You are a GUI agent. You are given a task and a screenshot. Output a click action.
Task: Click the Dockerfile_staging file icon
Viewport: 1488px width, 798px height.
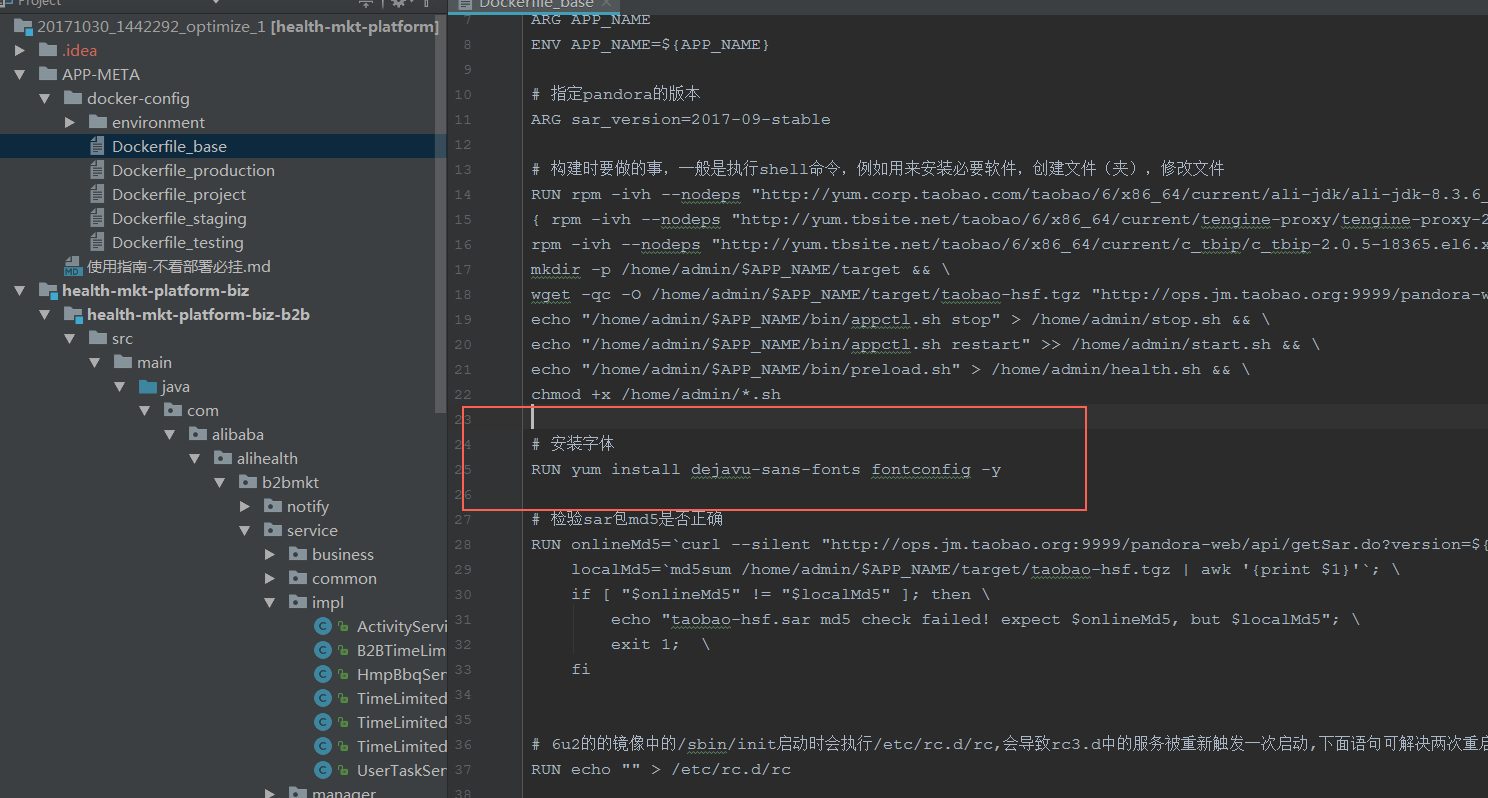click(x=97, y=218)
